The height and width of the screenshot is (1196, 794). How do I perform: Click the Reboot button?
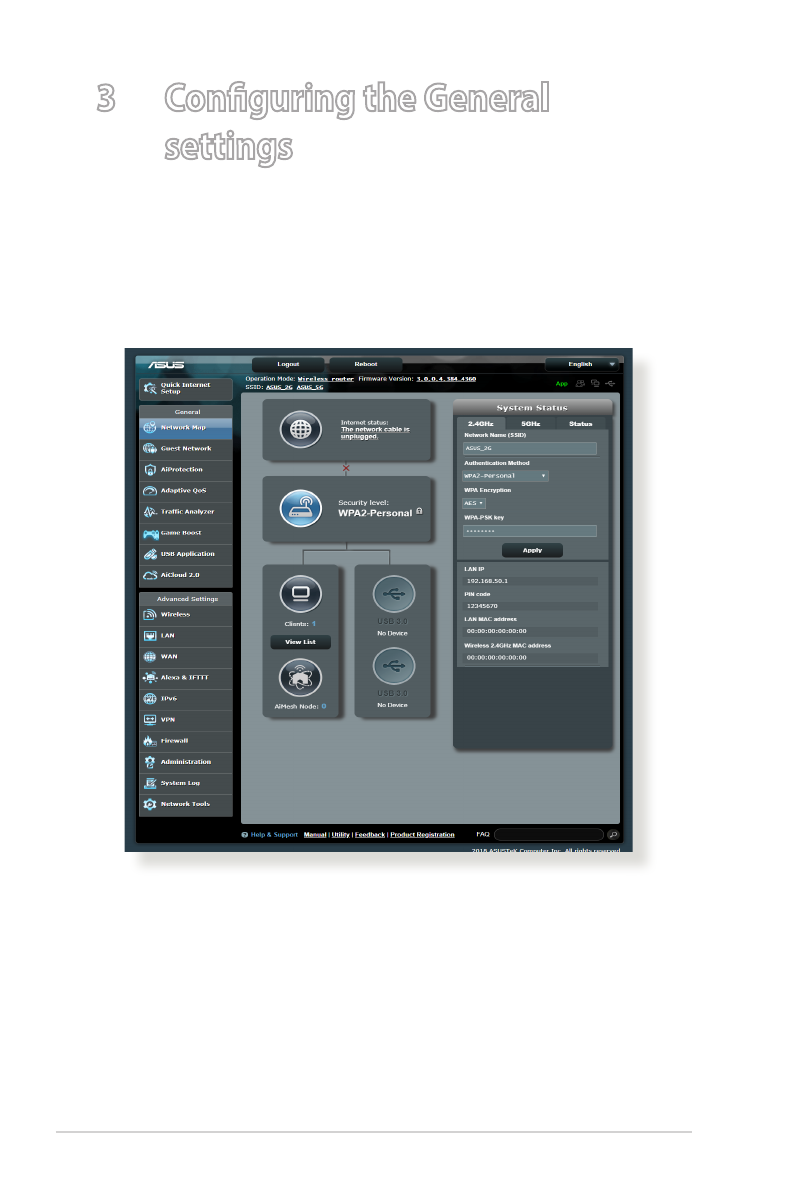(x=365, y=364)
